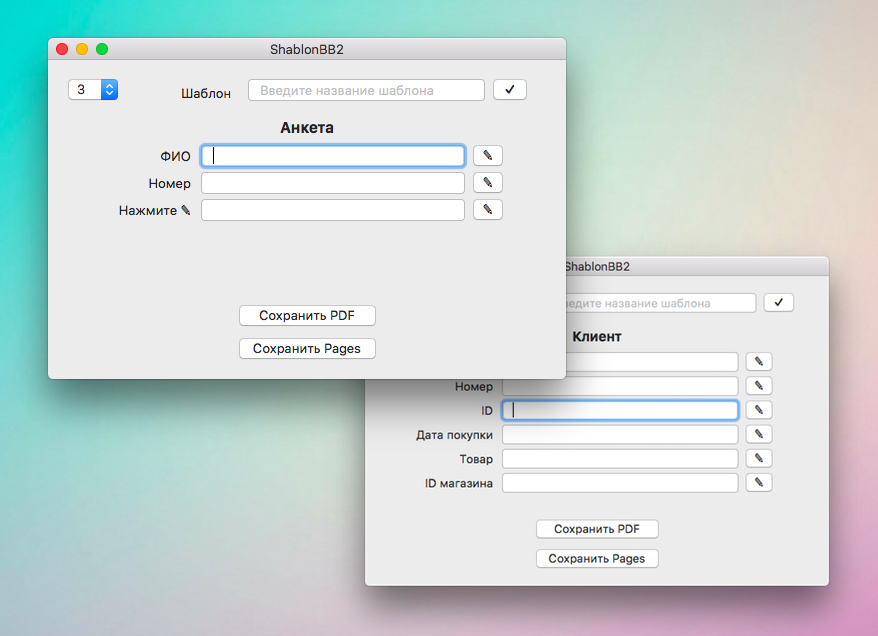878x636 pixels.
Task: Click the pencil edit icon beside Номер in Анкета
Action: point(488,183)
